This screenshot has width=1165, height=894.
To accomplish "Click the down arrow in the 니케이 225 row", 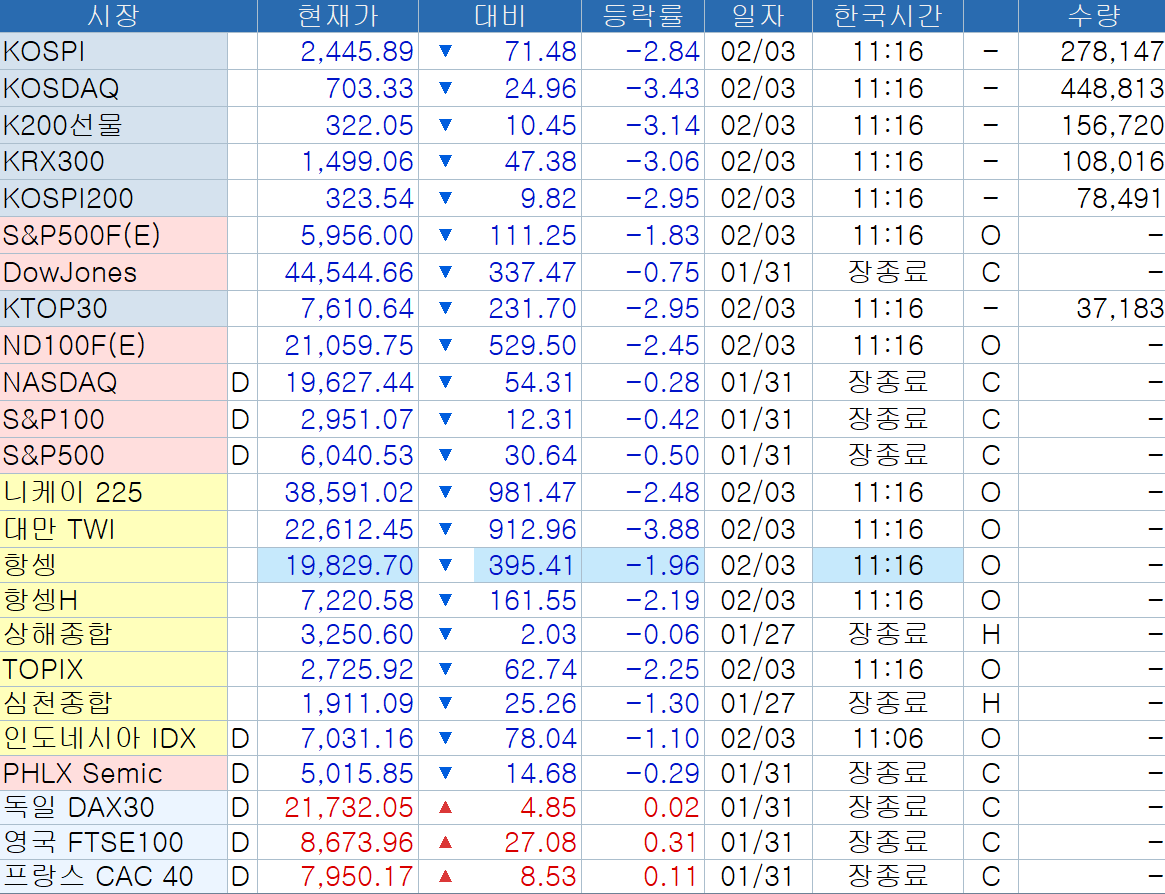I will pos(445,492).
